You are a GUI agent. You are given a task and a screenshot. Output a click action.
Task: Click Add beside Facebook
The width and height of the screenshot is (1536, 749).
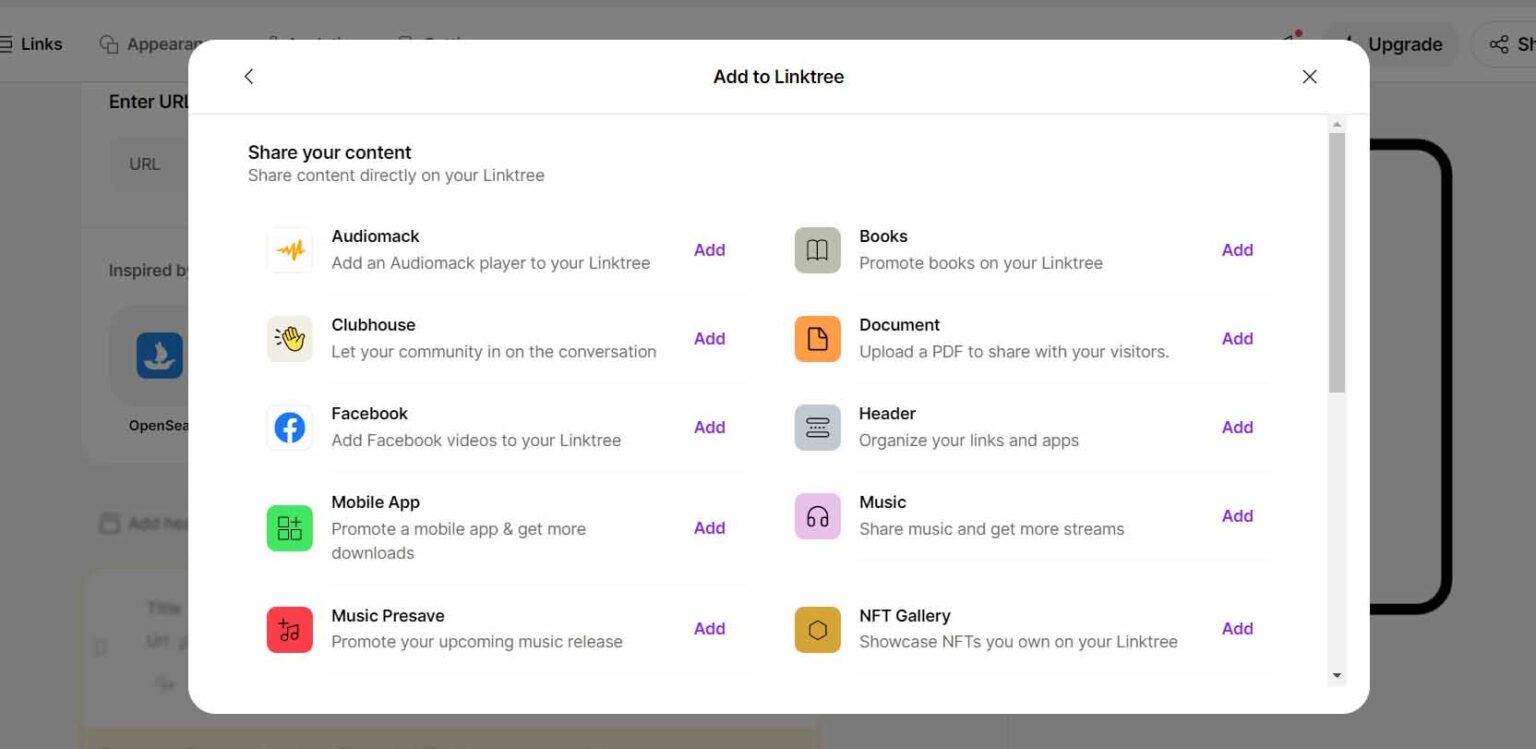click(x=710, y=427)
